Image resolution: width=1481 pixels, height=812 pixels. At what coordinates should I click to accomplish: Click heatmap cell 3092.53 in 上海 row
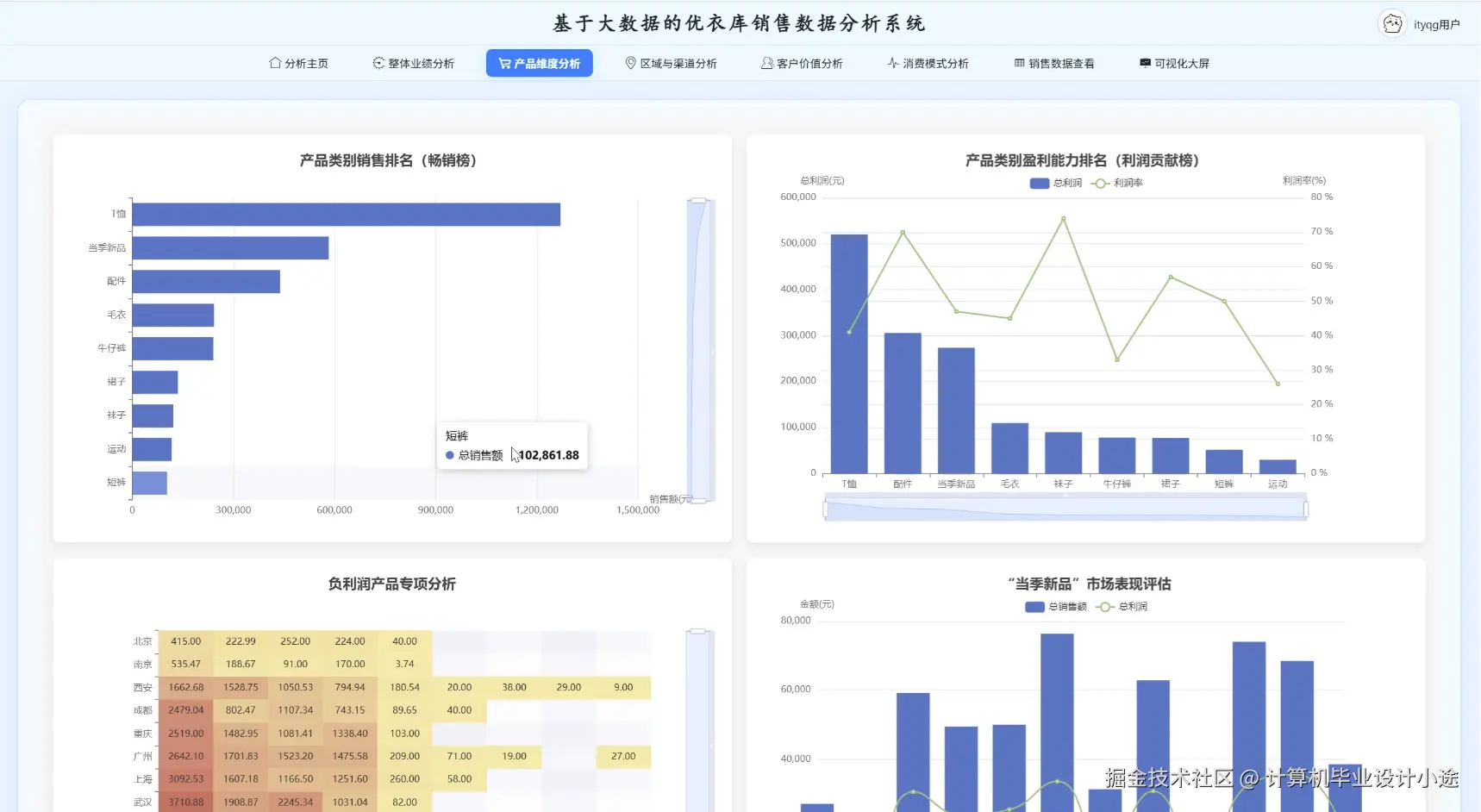[186, 779]
